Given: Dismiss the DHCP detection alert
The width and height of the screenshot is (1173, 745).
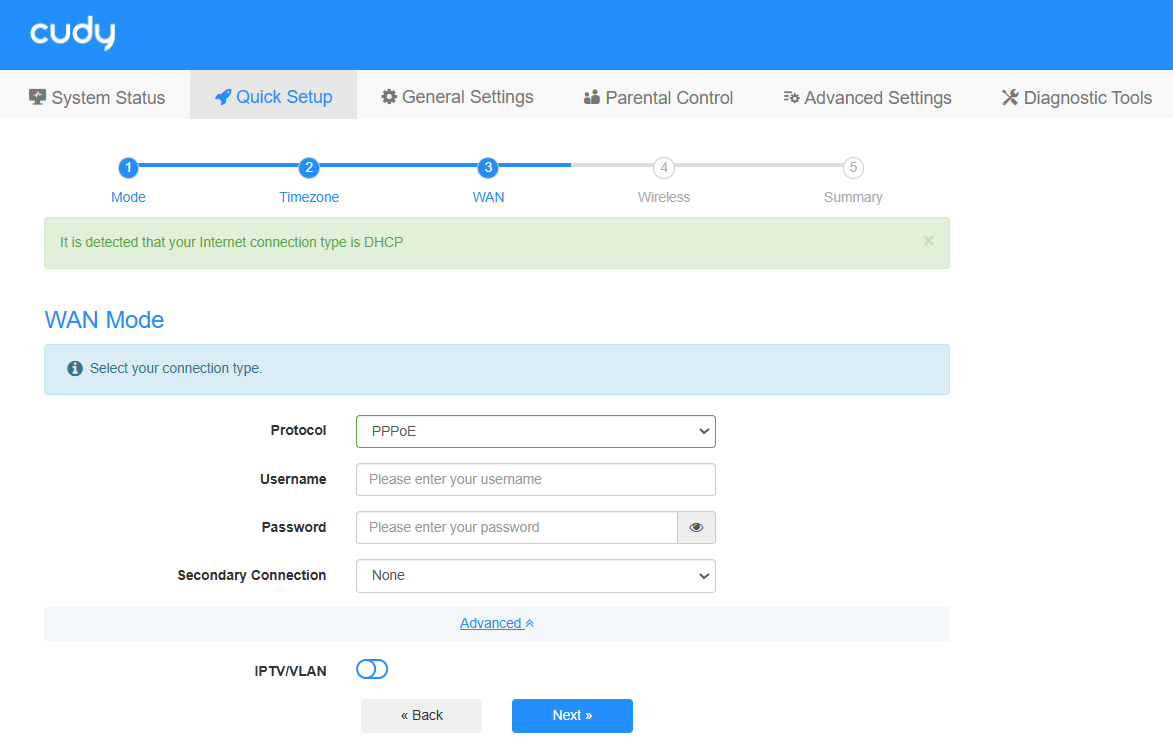Looking at the screenshot, I should point(928,241).
